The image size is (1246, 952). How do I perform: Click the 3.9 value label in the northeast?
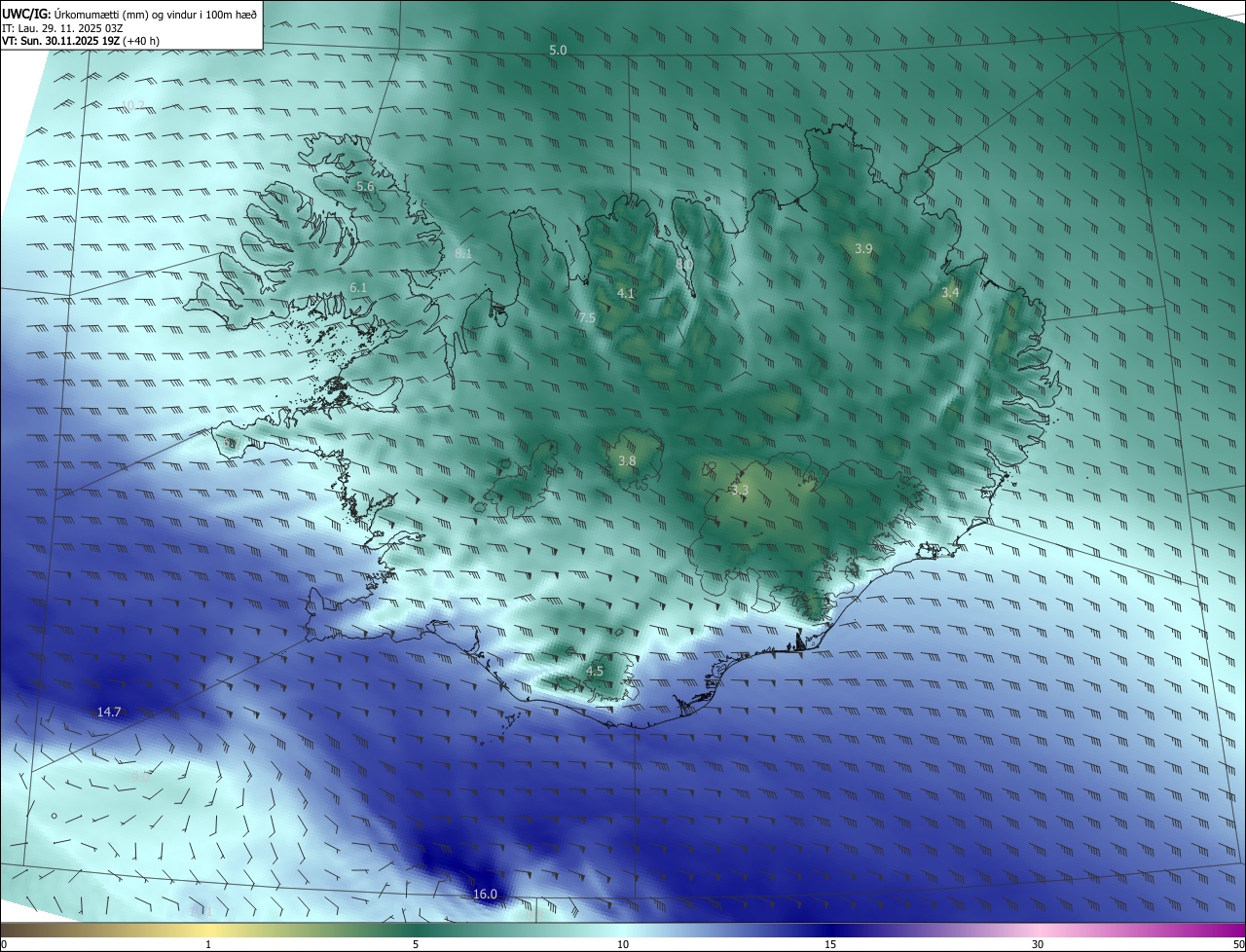point(863,249)
